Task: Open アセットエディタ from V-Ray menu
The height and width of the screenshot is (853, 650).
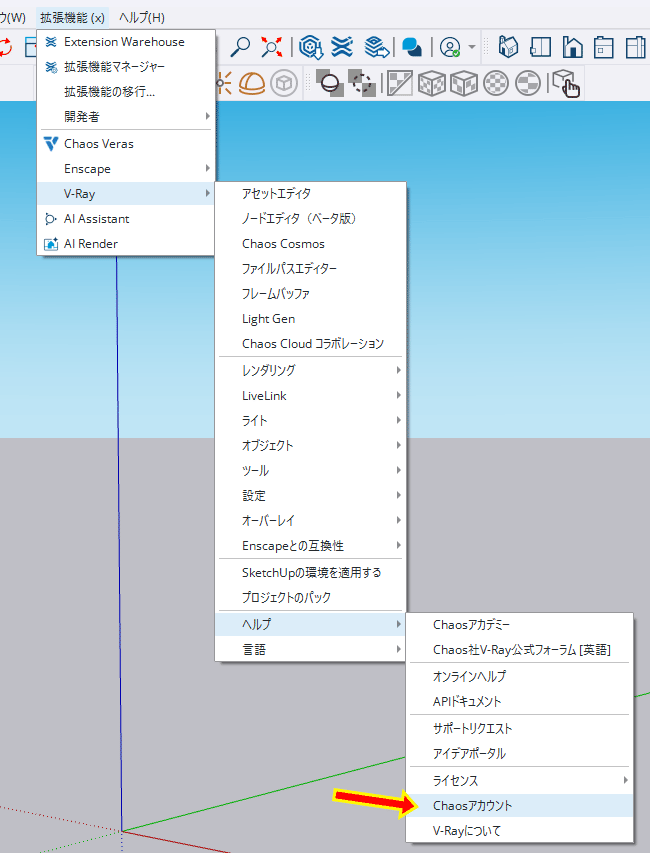Action: (x=311, y=194)
